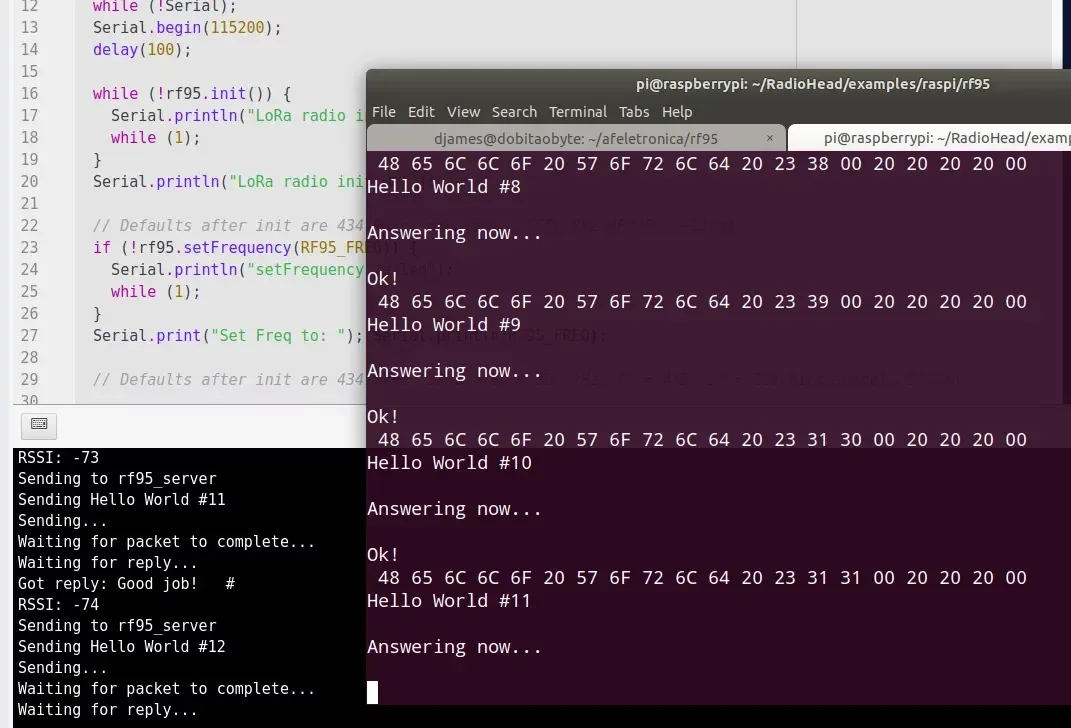
Task: Click 'Hello World #8' terminal output line
Action: [443, 186]
